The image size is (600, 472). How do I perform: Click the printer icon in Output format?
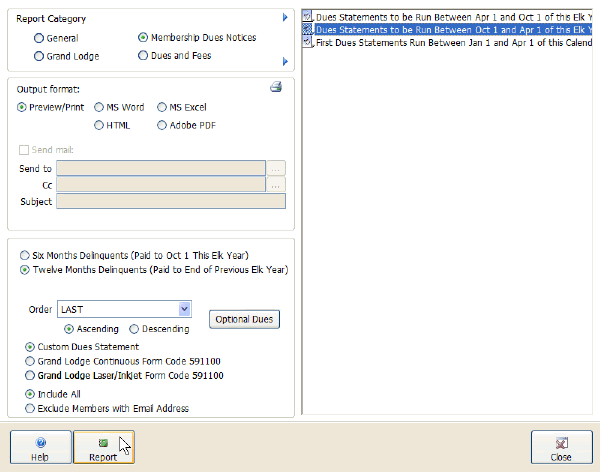[275, 88]
